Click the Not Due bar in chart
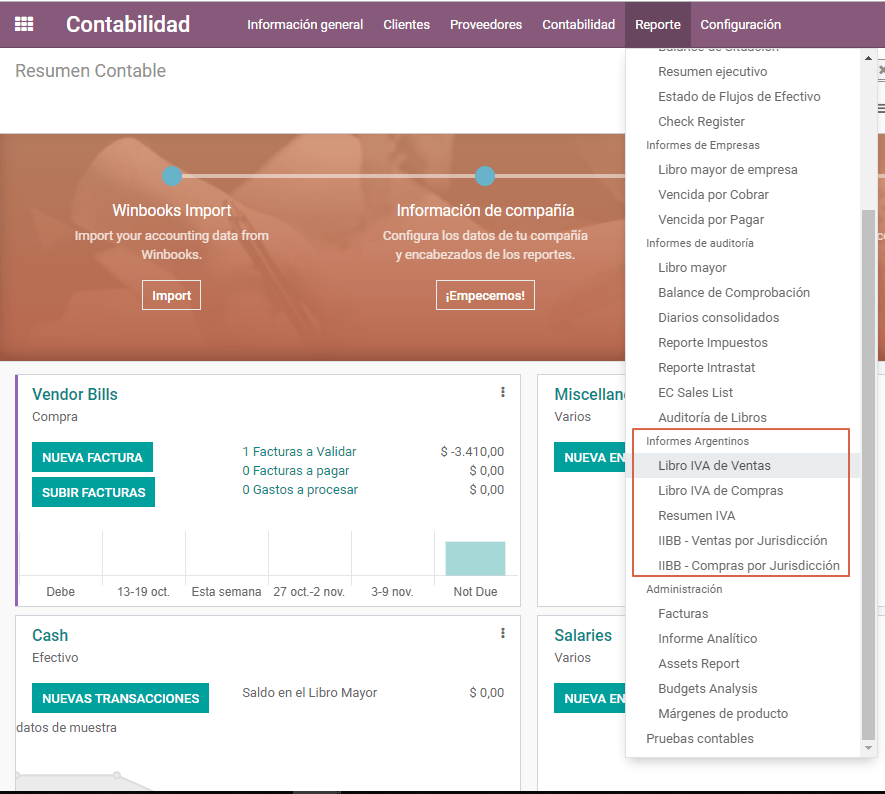 coord(475,558)
